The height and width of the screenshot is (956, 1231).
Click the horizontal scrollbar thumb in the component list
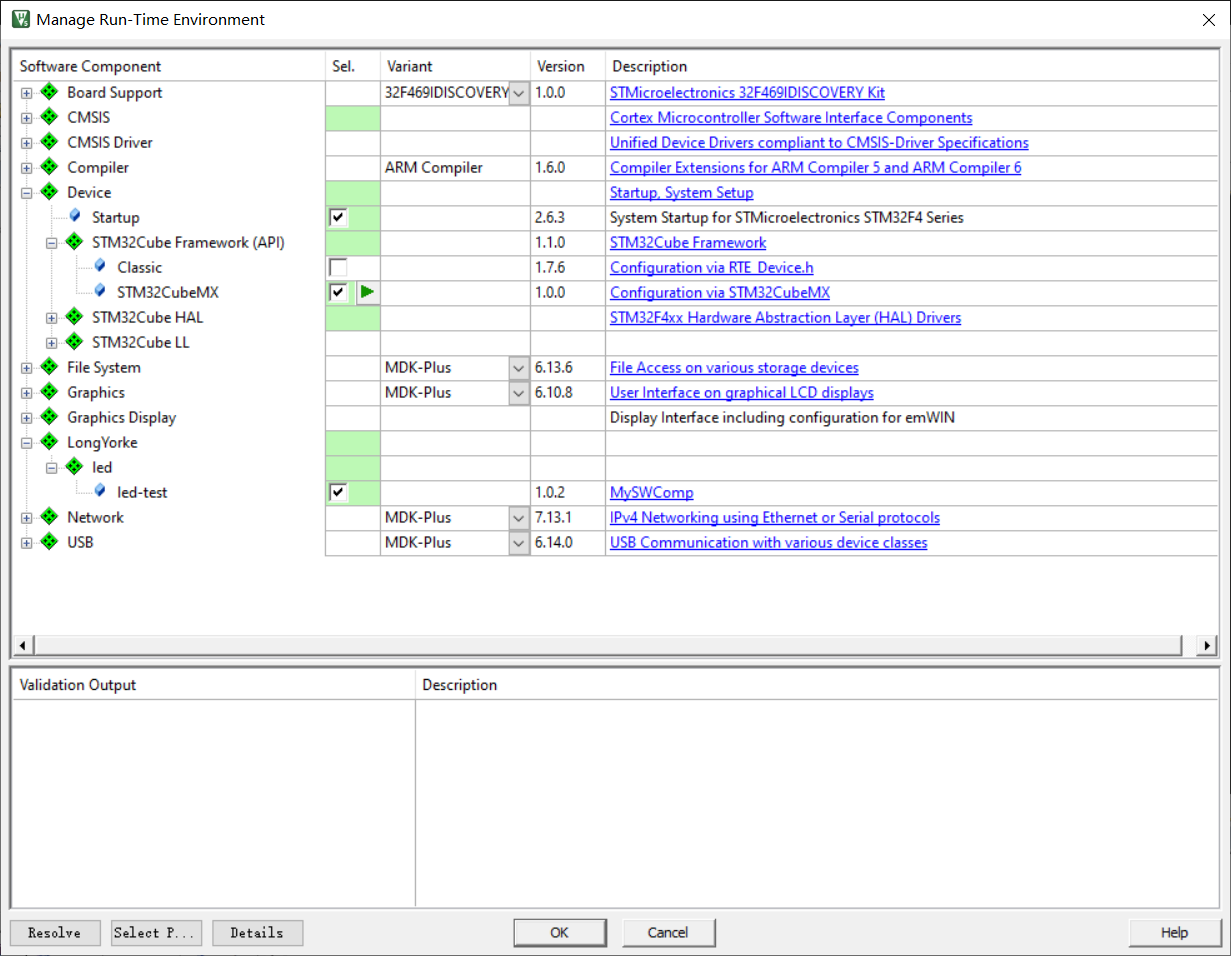click(x=608, y=645)
